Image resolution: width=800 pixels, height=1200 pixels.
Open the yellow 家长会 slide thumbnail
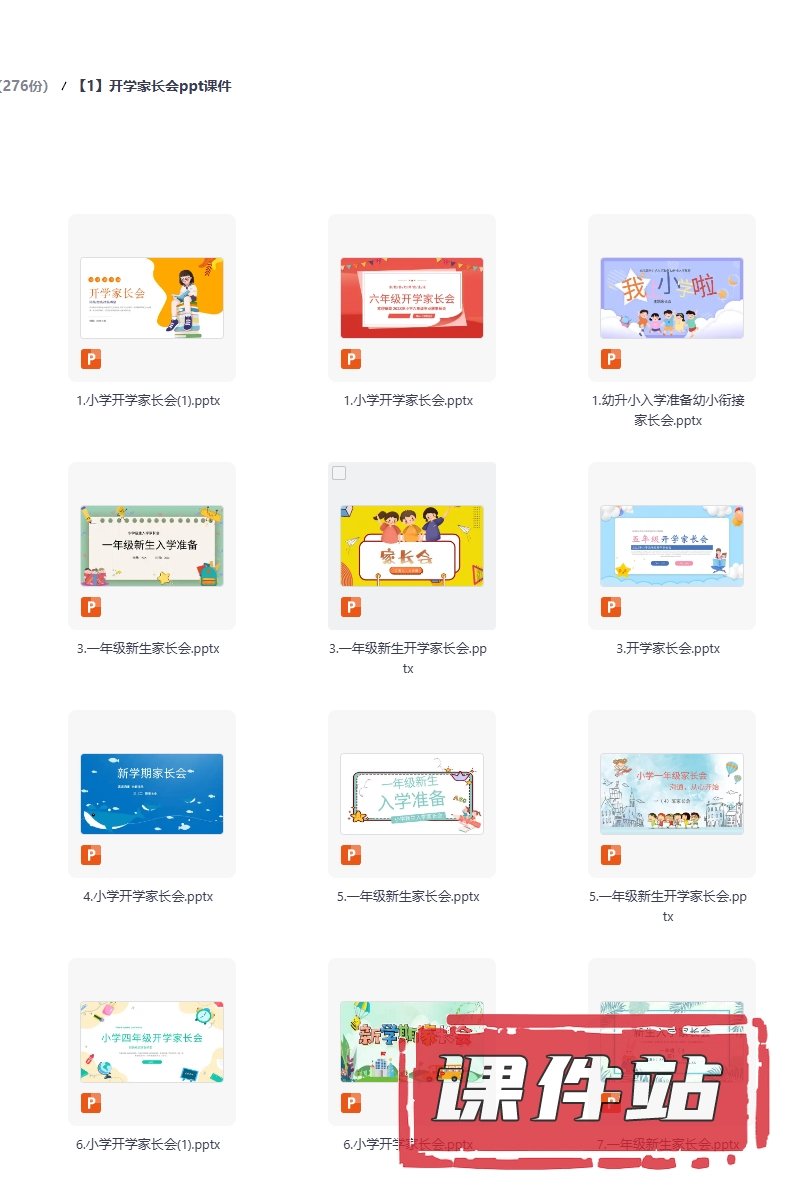pos(412,546)
